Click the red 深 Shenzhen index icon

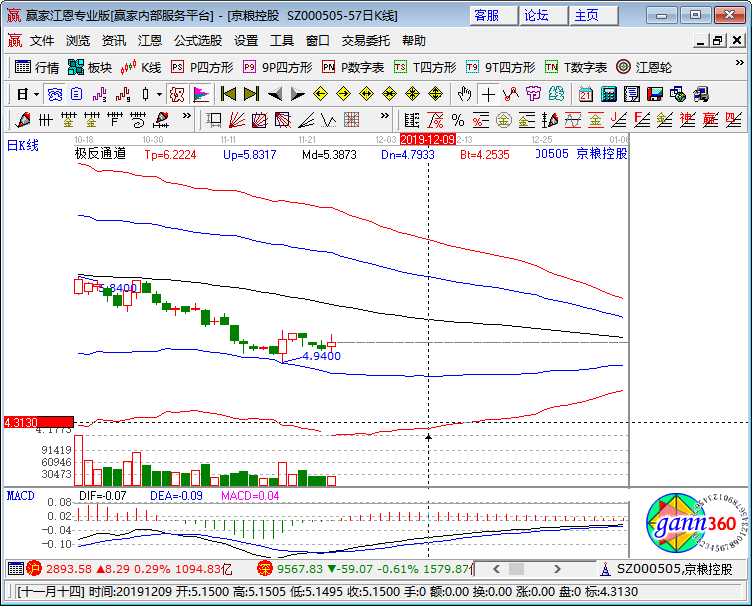265,569
